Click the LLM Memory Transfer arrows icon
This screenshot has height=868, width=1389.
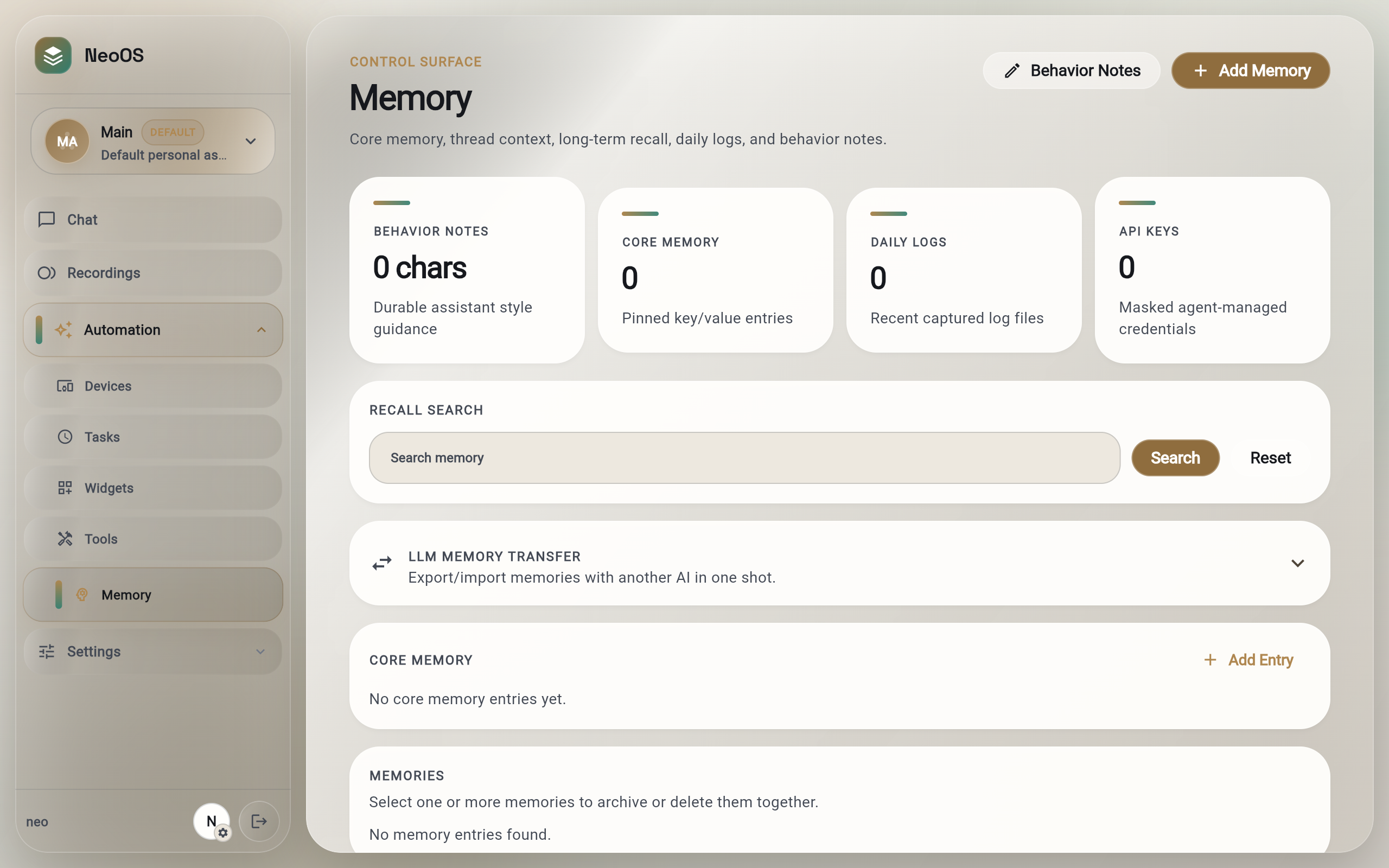coord(381,563)
